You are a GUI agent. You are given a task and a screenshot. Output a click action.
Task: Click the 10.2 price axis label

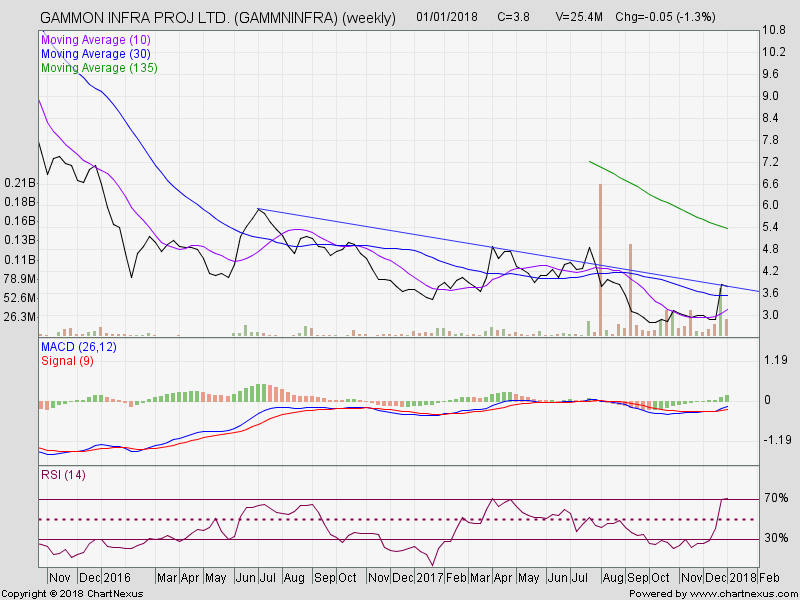774,52
